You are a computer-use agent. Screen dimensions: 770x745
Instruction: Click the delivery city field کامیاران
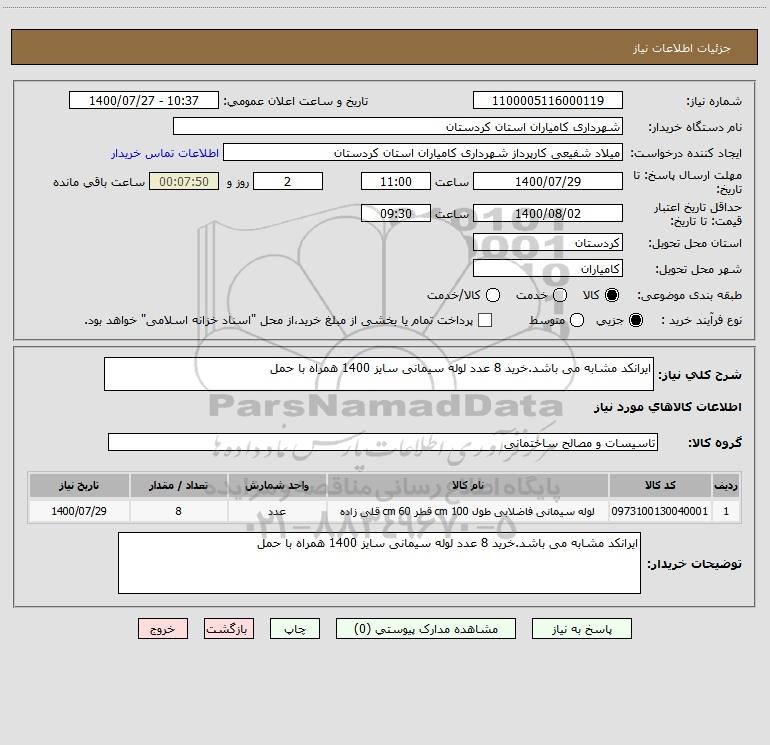tap(548, 269)
